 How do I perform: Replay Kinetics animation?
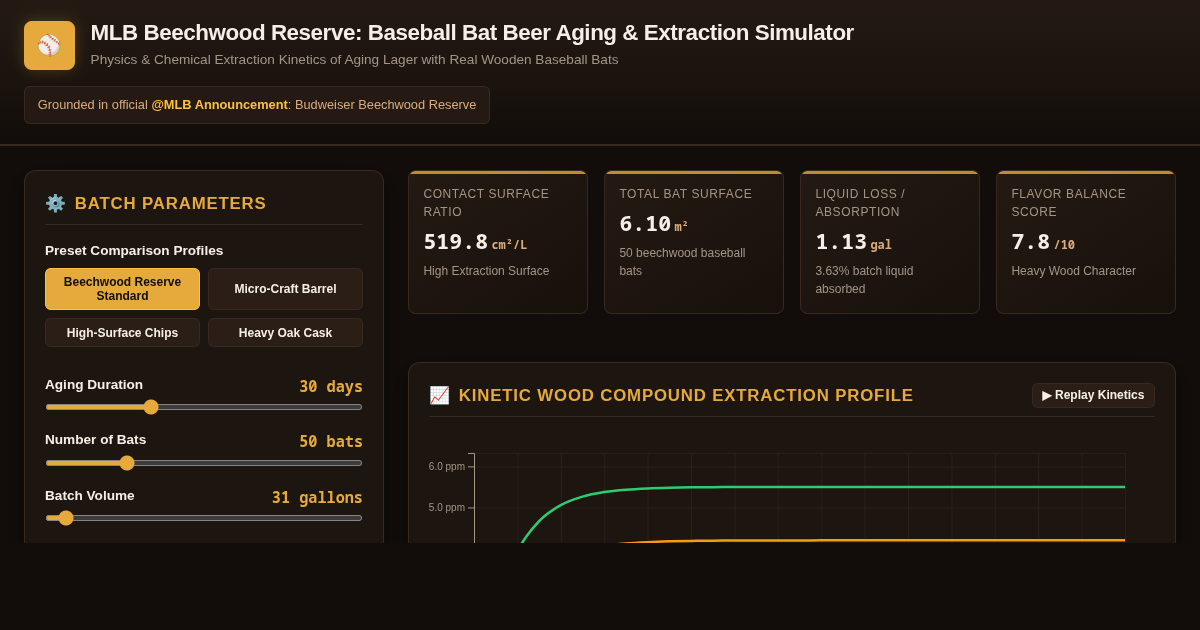[1093, 395]
